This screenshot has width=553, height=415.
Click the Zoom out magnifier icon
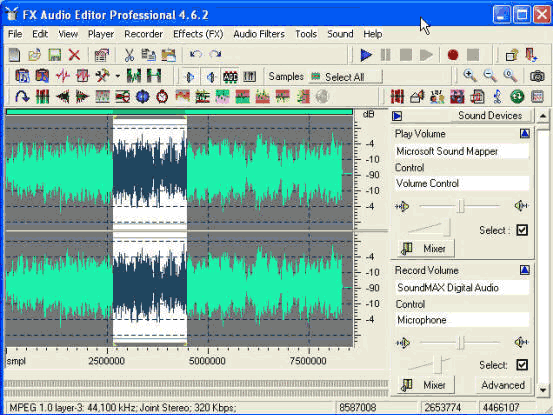(490, 75)
